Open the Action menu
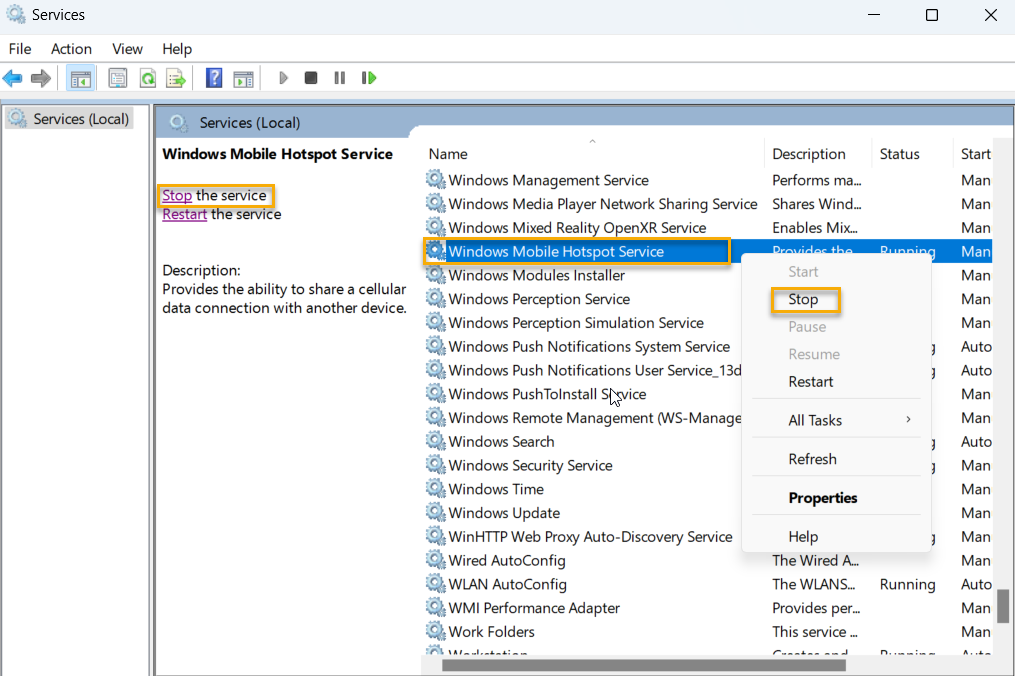Viewport: 1015px width, 676px height. coord(71,48)
